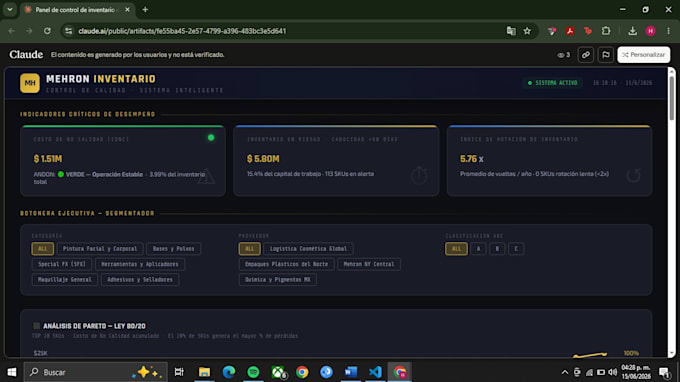Click the $ 1.51M cost value

tap(48, 159)
